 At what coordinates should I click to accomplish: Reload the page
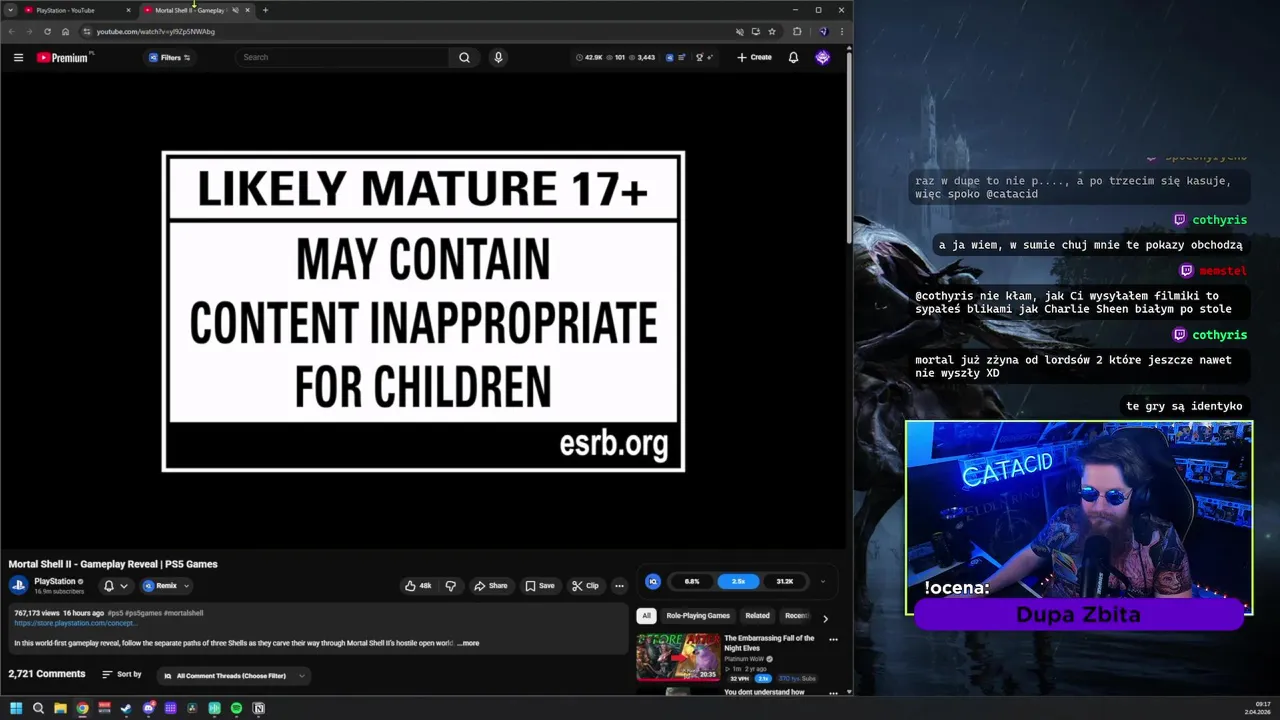(x=47, y=31)
